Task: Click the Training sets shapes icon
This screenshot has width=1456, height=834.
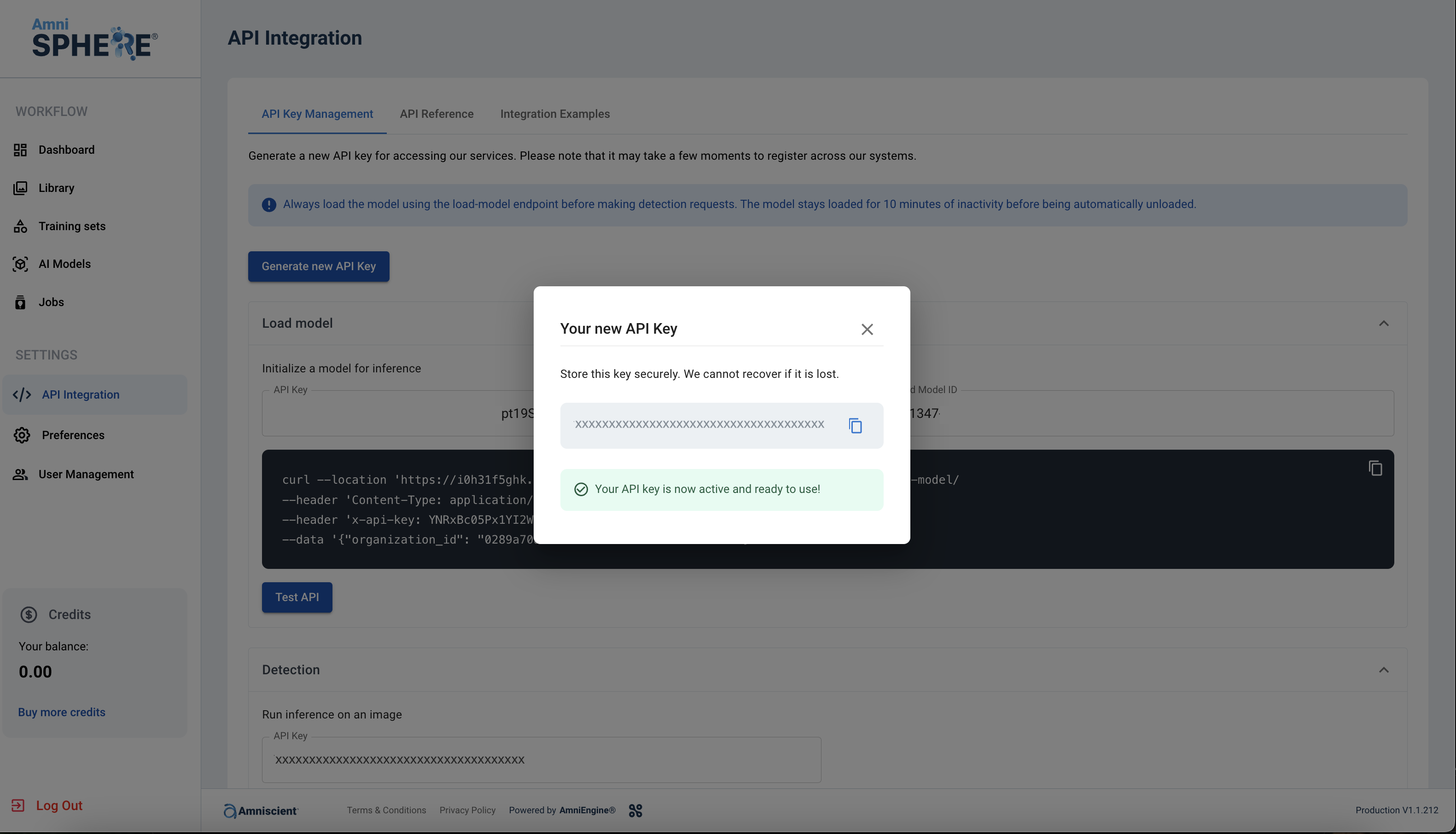Action: coord(20,226)
